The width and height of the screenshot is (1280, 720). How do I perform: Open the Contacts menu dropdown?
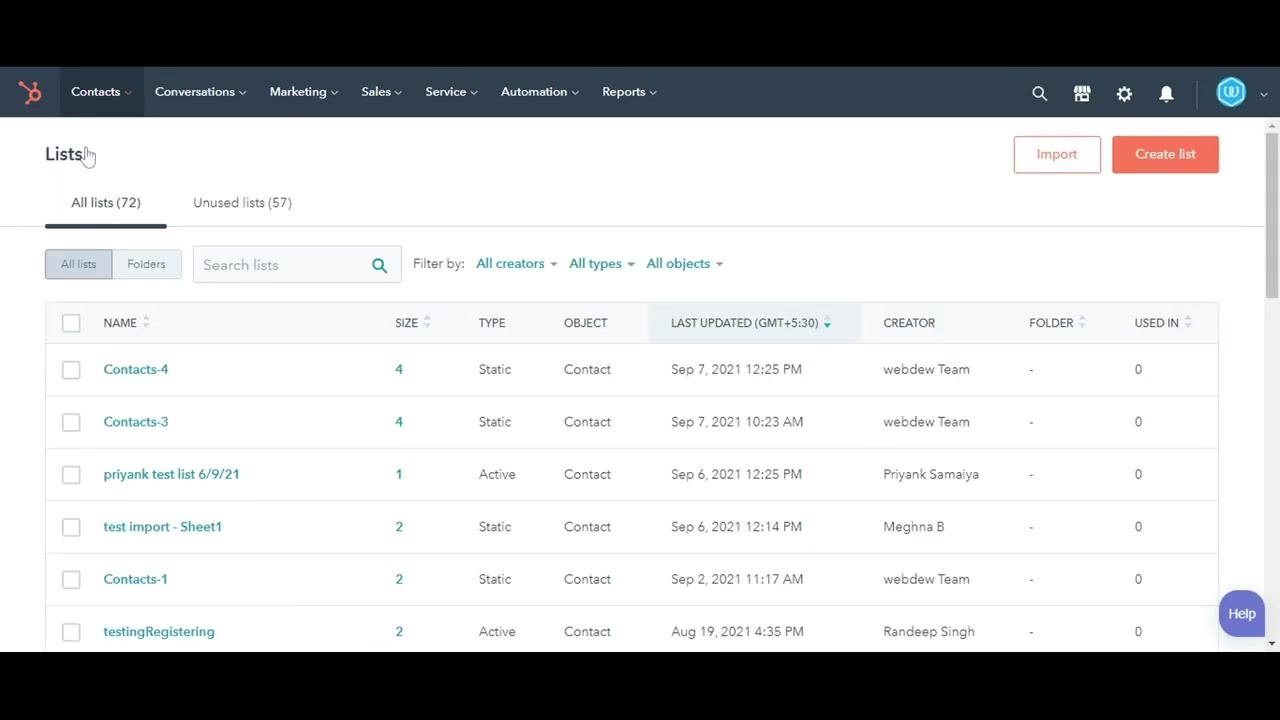click(101, 92)
